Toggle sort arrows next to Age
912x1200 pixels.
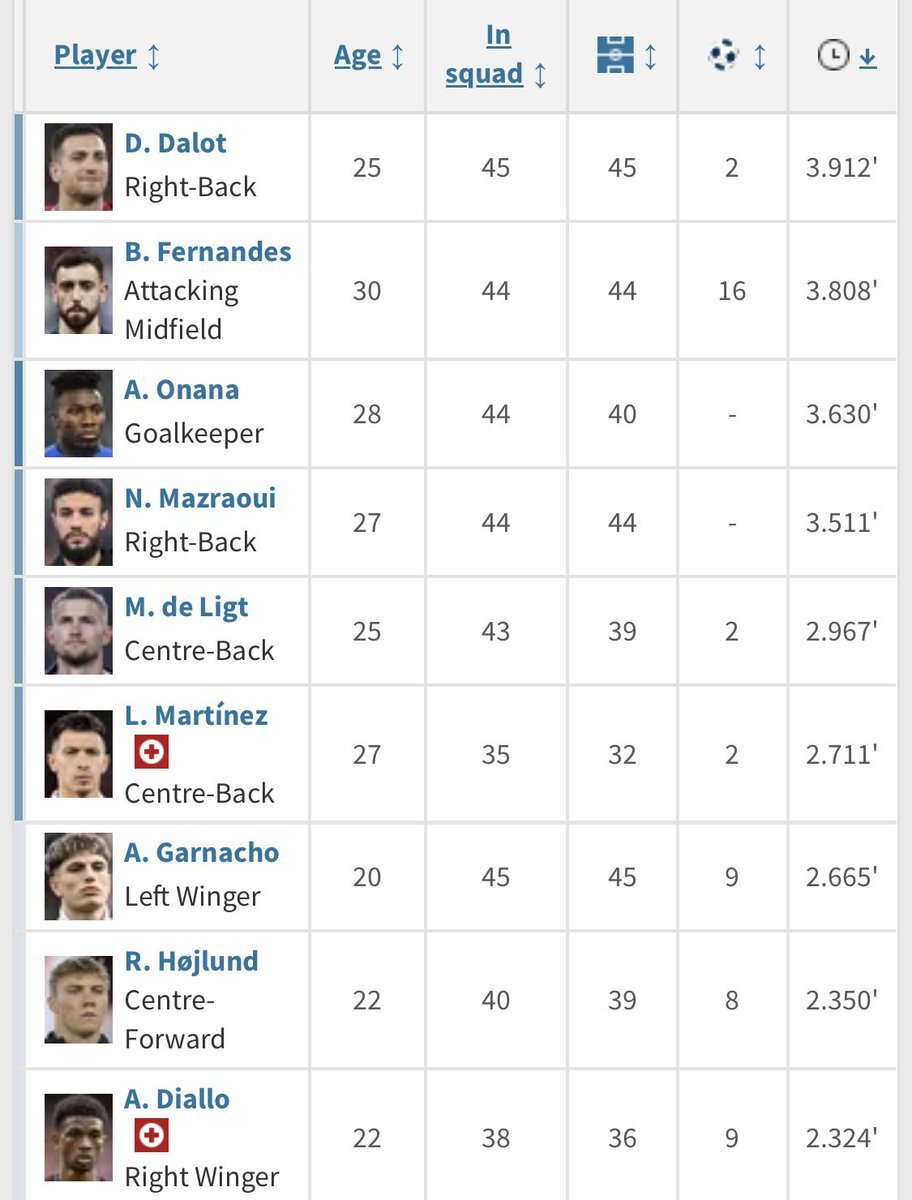pos(397,56)
